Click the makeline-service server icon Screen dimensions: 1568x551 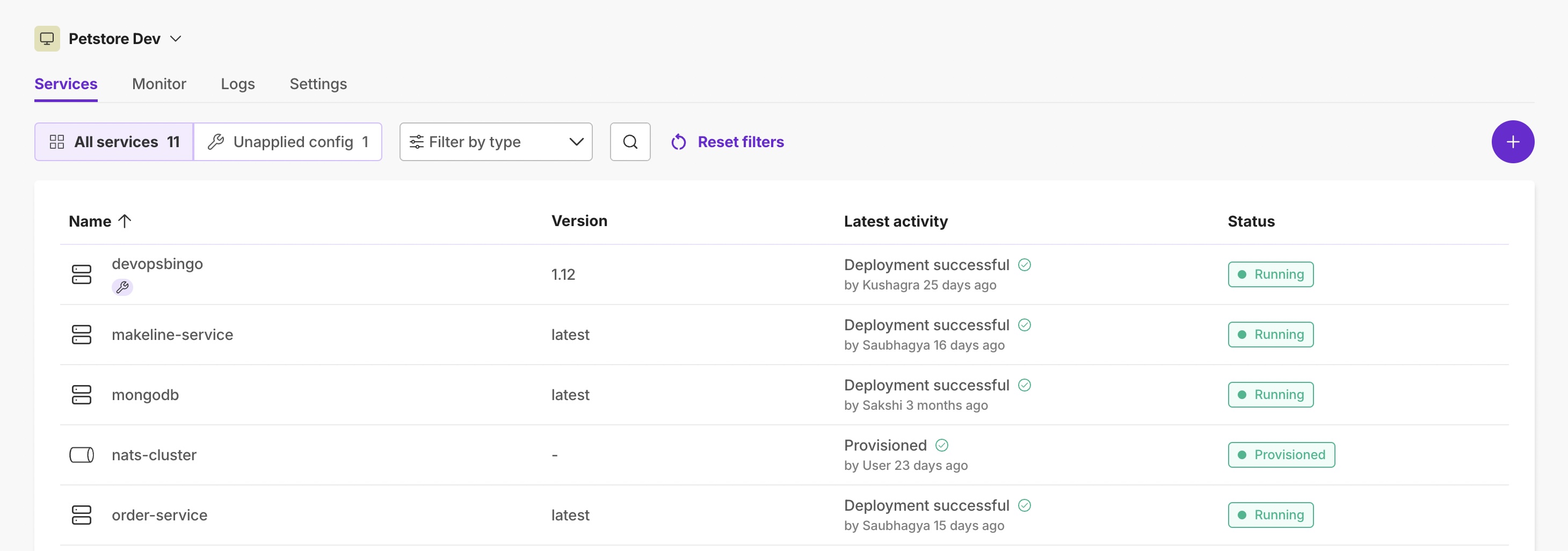pyautogui.click(x=82, y=334)
